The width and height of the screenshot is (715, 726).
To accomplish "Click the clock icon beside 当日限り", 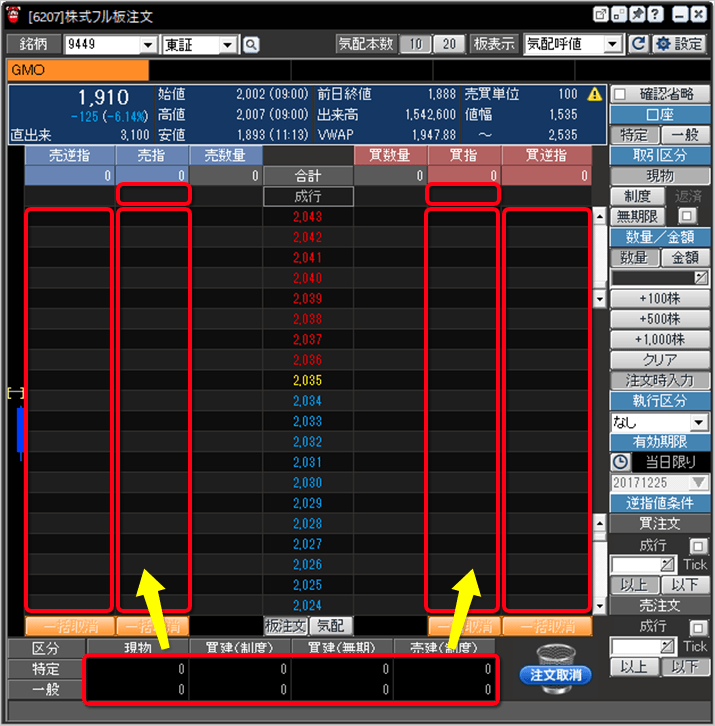I will pyautogui.click(x=620, y=462).
